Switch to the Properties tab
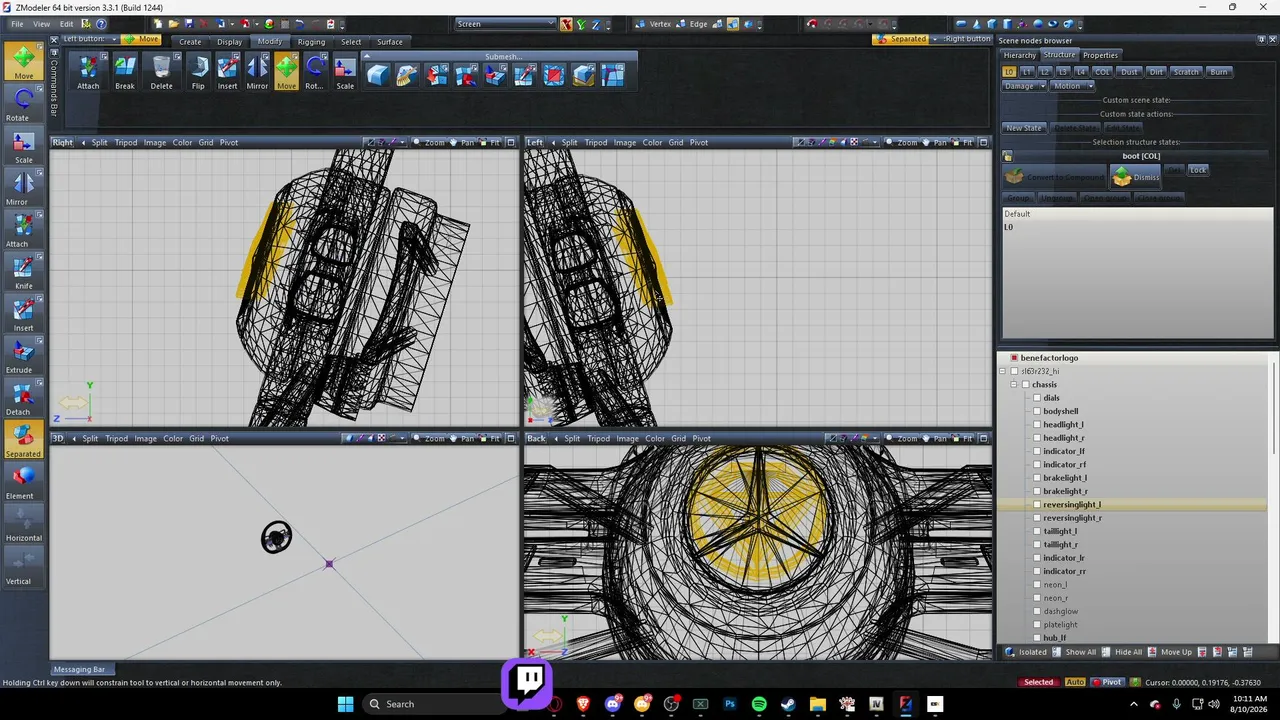The width and height of the screenshot is (1280, 720). tap(1101, 55)
